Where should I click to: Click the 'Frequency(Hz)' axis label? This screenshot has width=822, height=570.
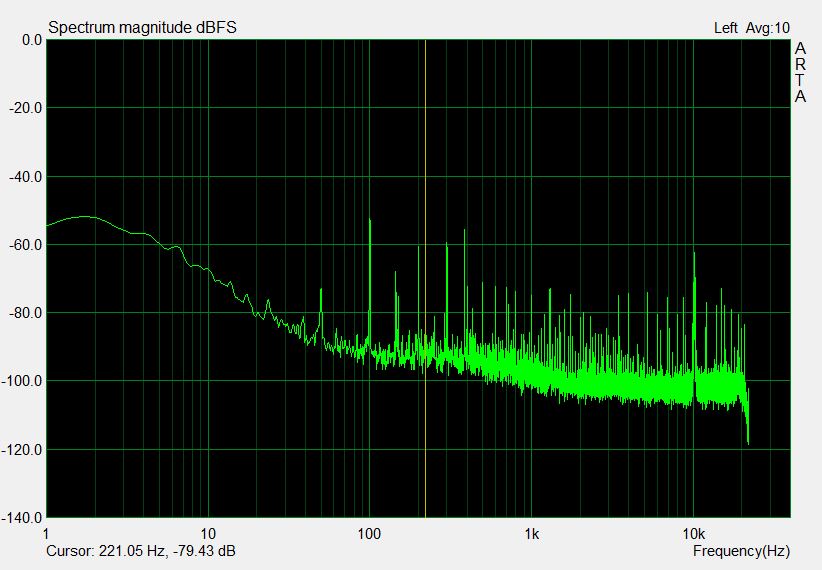[x=741, y=551]
